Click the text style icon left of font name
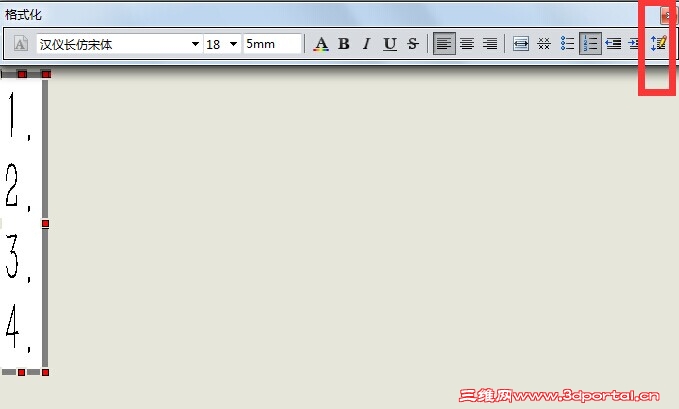 tap(21, 44)
